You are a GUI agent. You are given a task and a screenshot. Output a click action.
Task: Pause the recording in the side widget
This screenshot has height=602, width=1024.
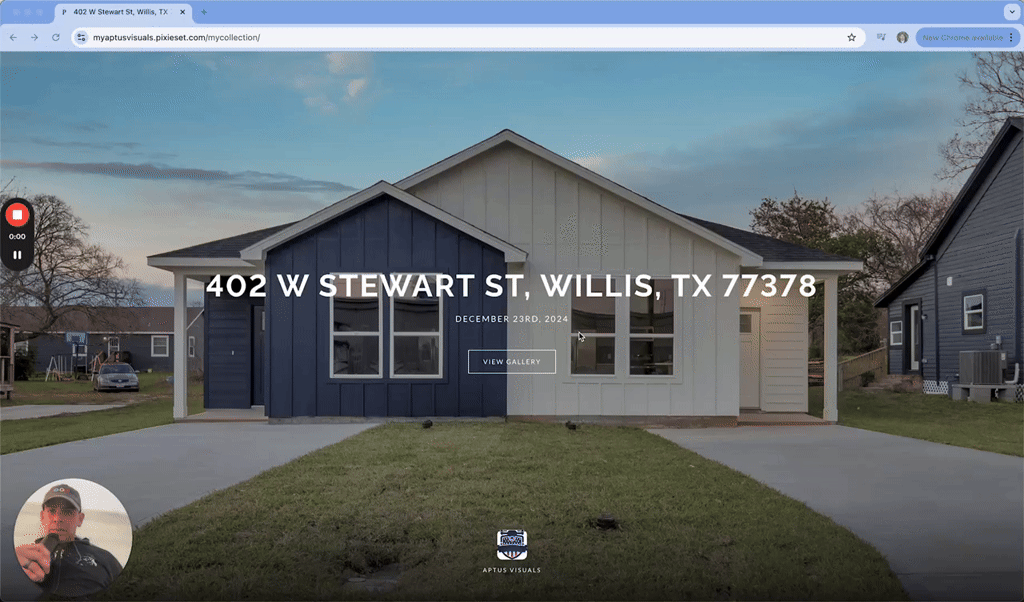15,254
